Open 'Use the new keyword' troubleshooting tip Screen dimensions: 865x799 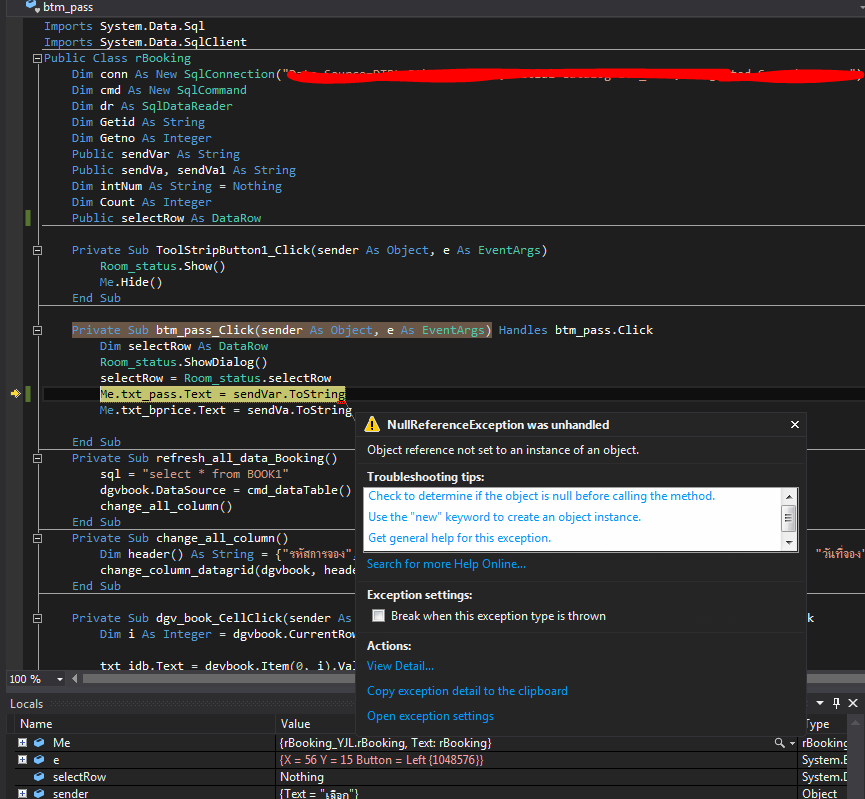click(504, 516)
